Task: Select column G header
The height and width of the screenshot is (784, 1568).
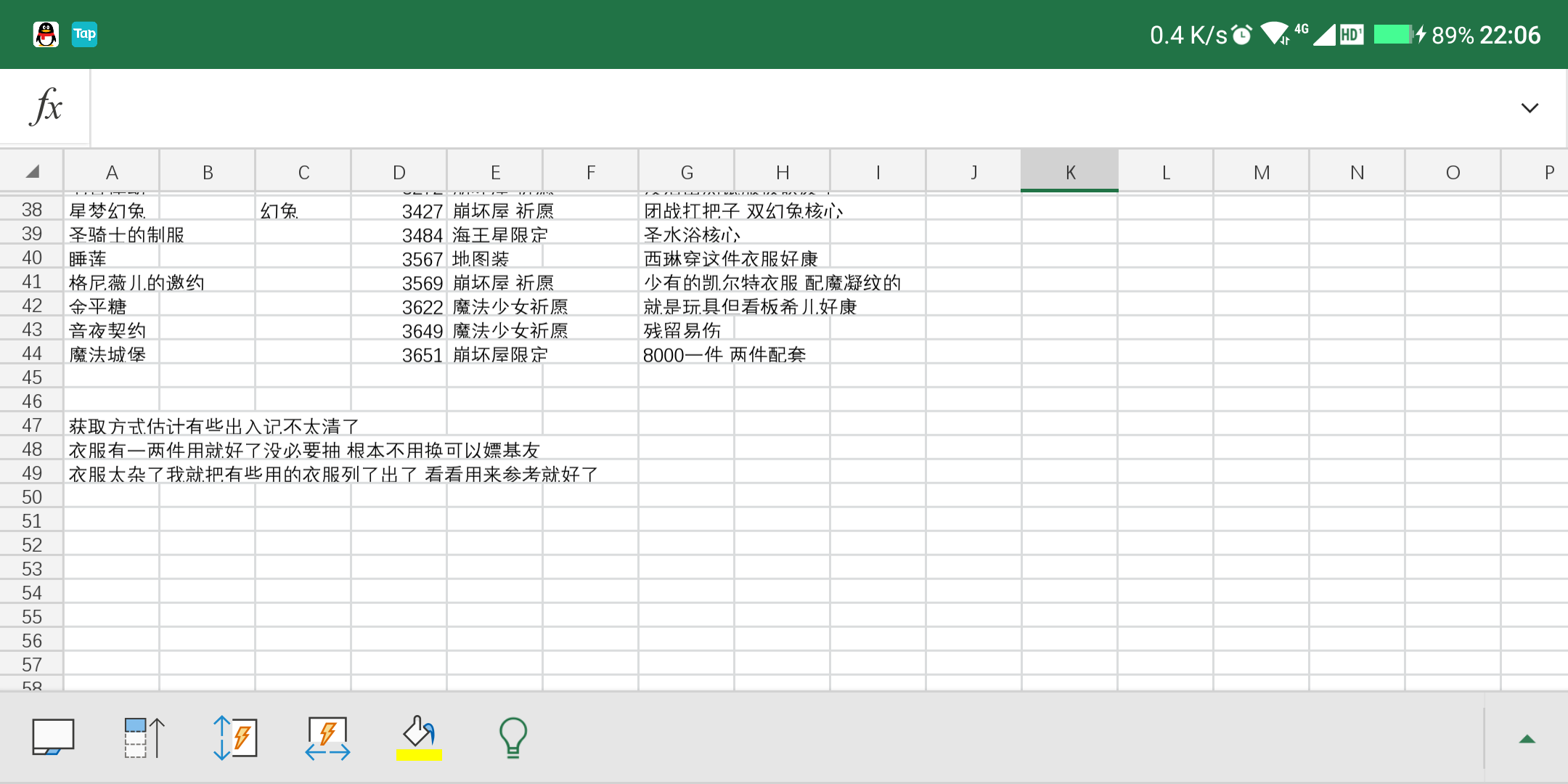Action: tap(687, 171)
